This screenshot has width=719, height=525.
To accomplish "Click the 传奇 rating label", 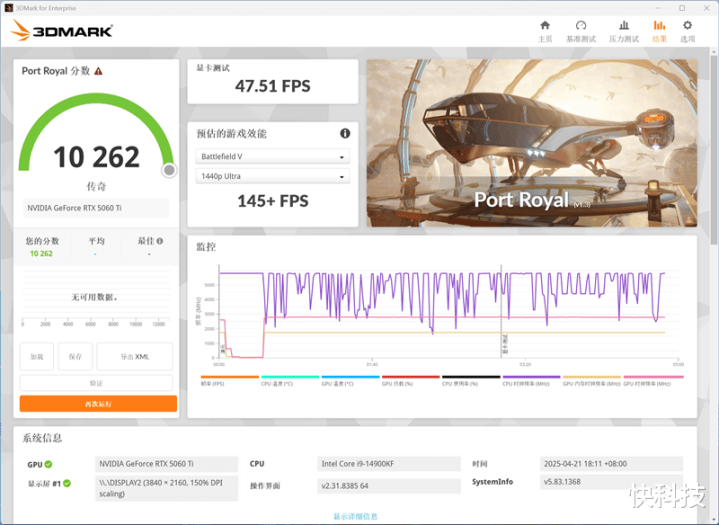I will [96, 186].
